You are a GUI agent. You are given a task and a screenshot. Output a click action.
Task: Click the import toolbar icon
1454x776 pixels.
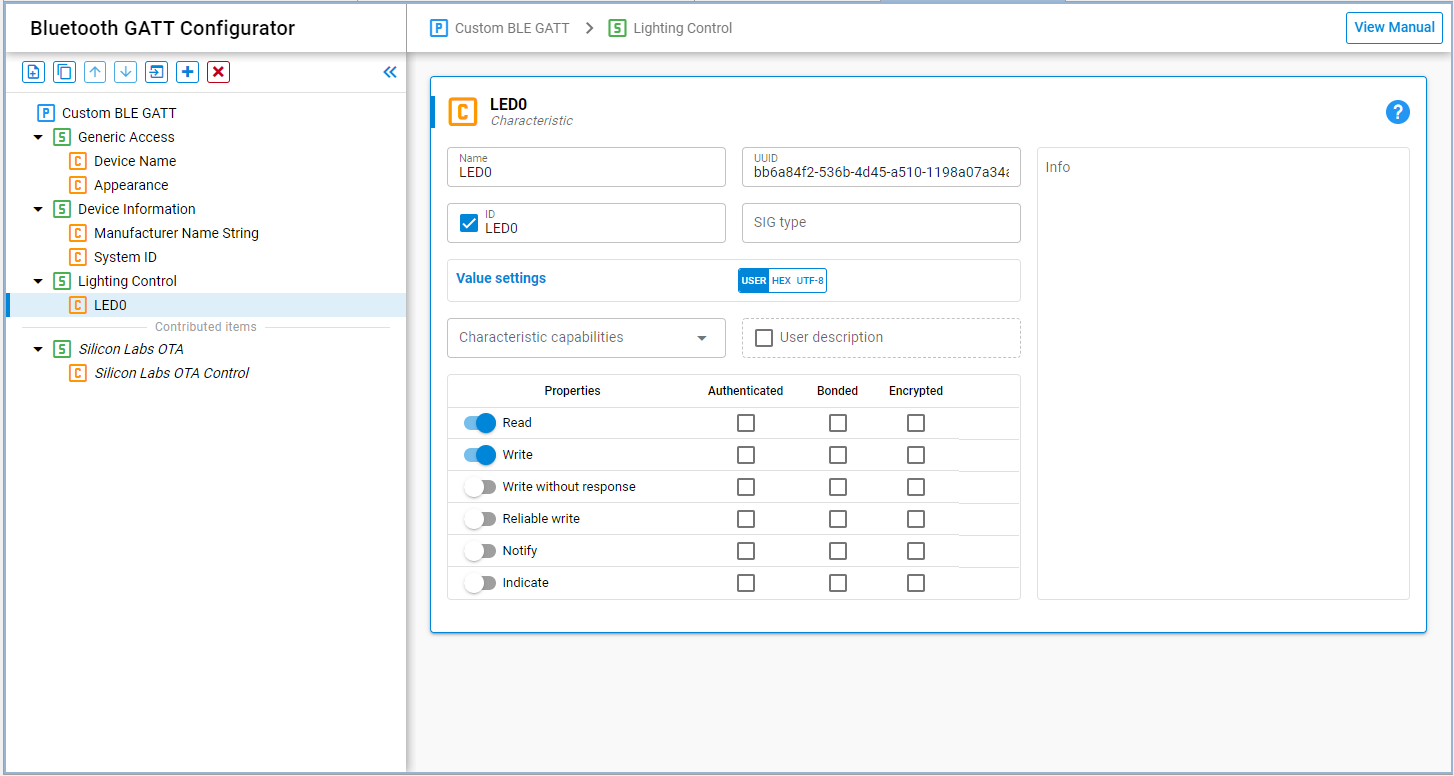click(x=156, y=72)
